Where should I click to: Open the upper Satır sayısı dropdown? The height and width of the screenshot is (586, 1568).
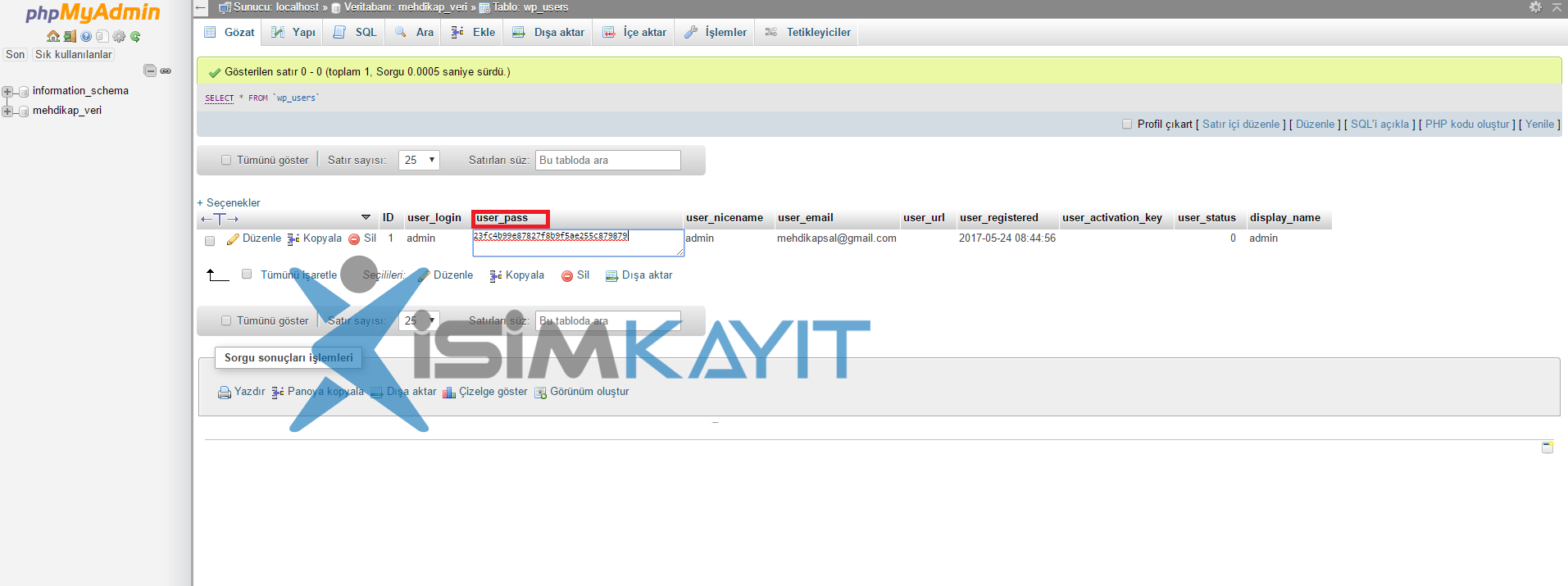[419, 160]
